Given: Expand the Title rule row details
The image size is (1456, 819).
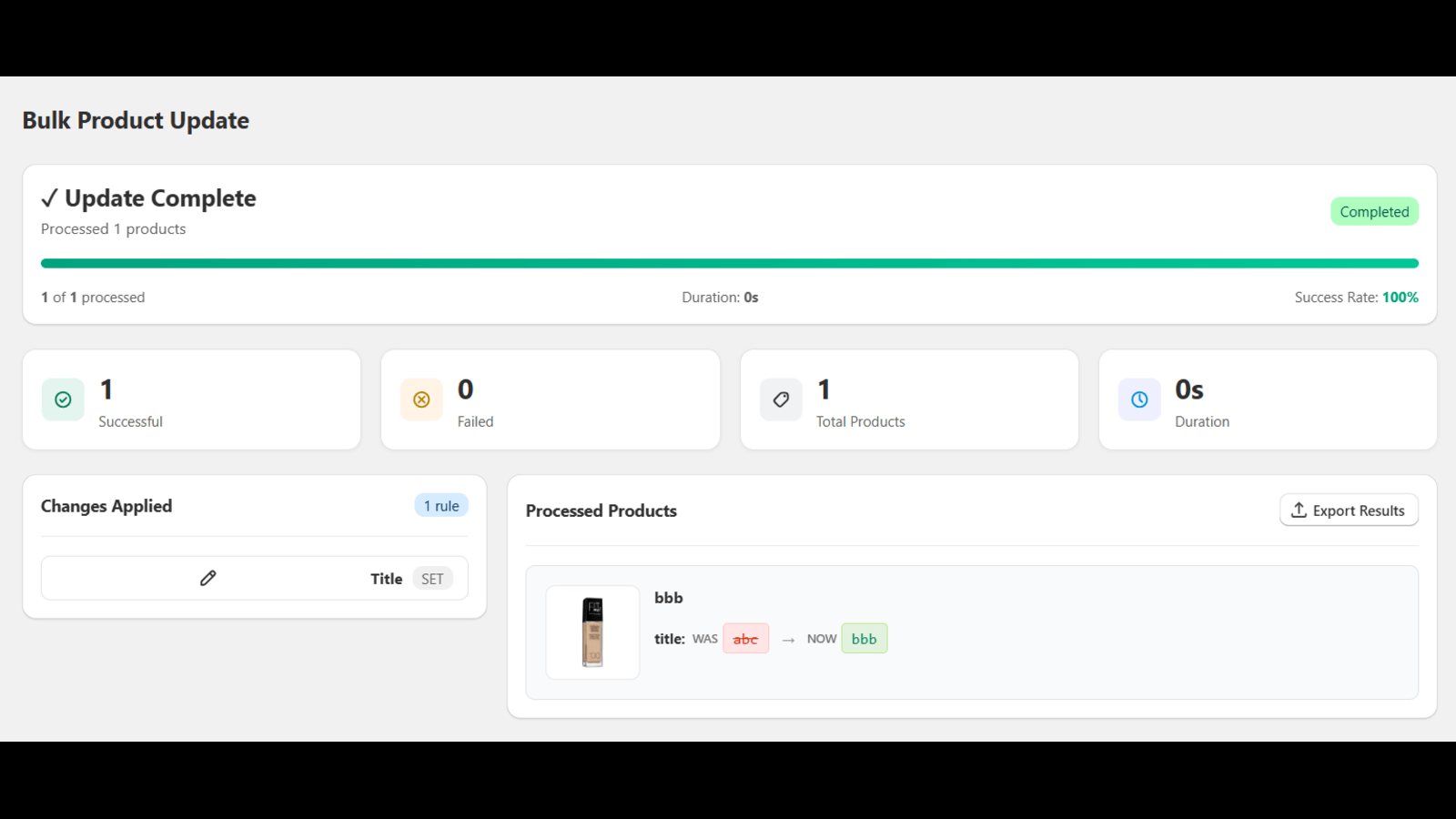Looking at the screenshot, I should coord(254,578).
